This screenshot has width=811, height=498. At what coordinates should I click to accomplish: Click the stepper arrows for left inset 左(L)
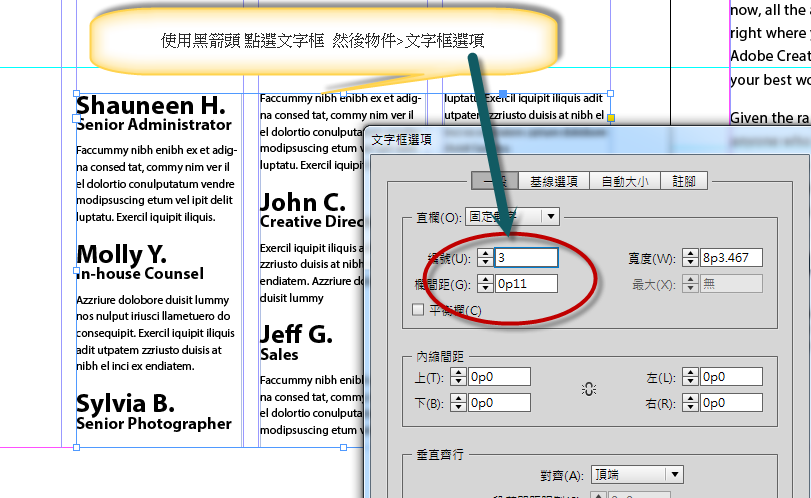[x=688, y=377]
